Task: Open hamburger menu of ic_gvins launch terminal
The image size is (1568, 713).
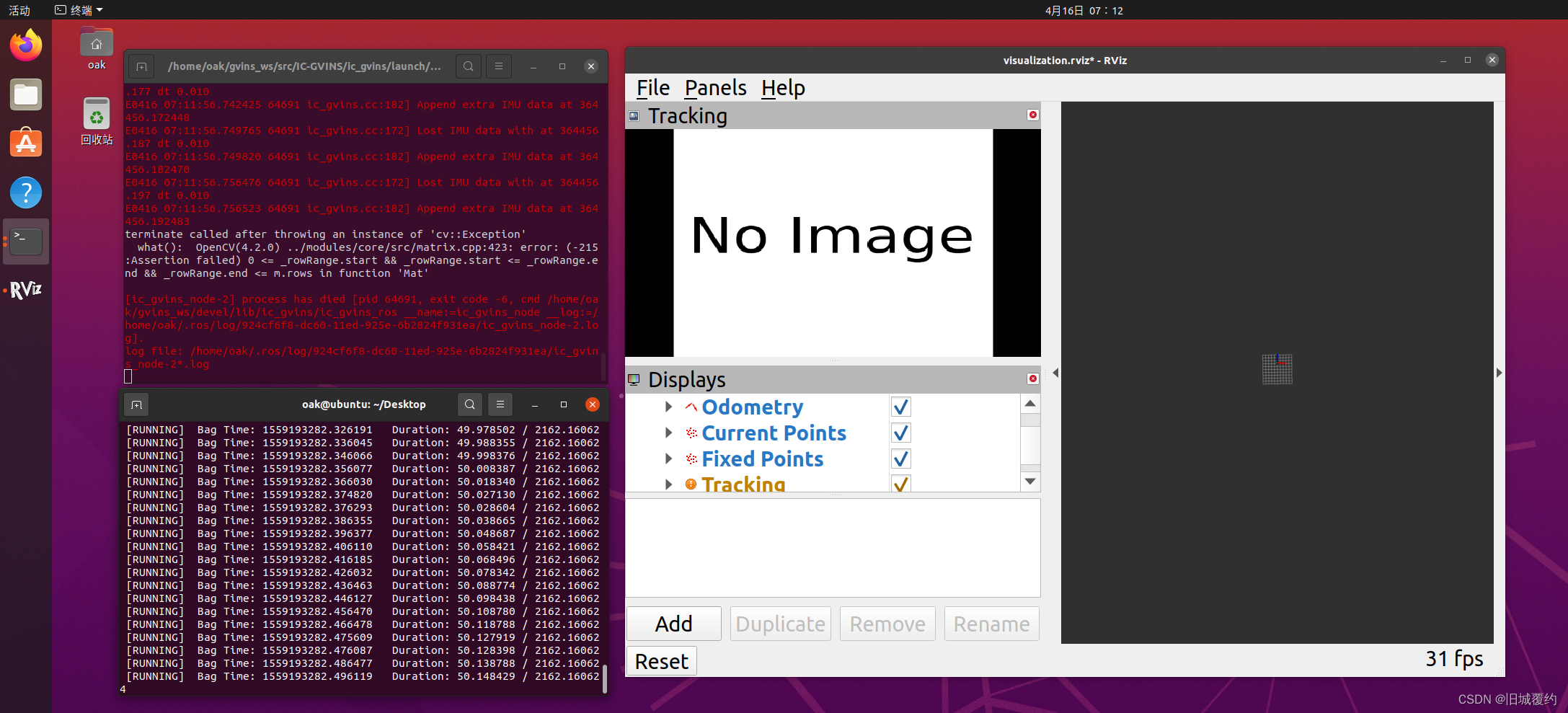Action: coord(499,66)
